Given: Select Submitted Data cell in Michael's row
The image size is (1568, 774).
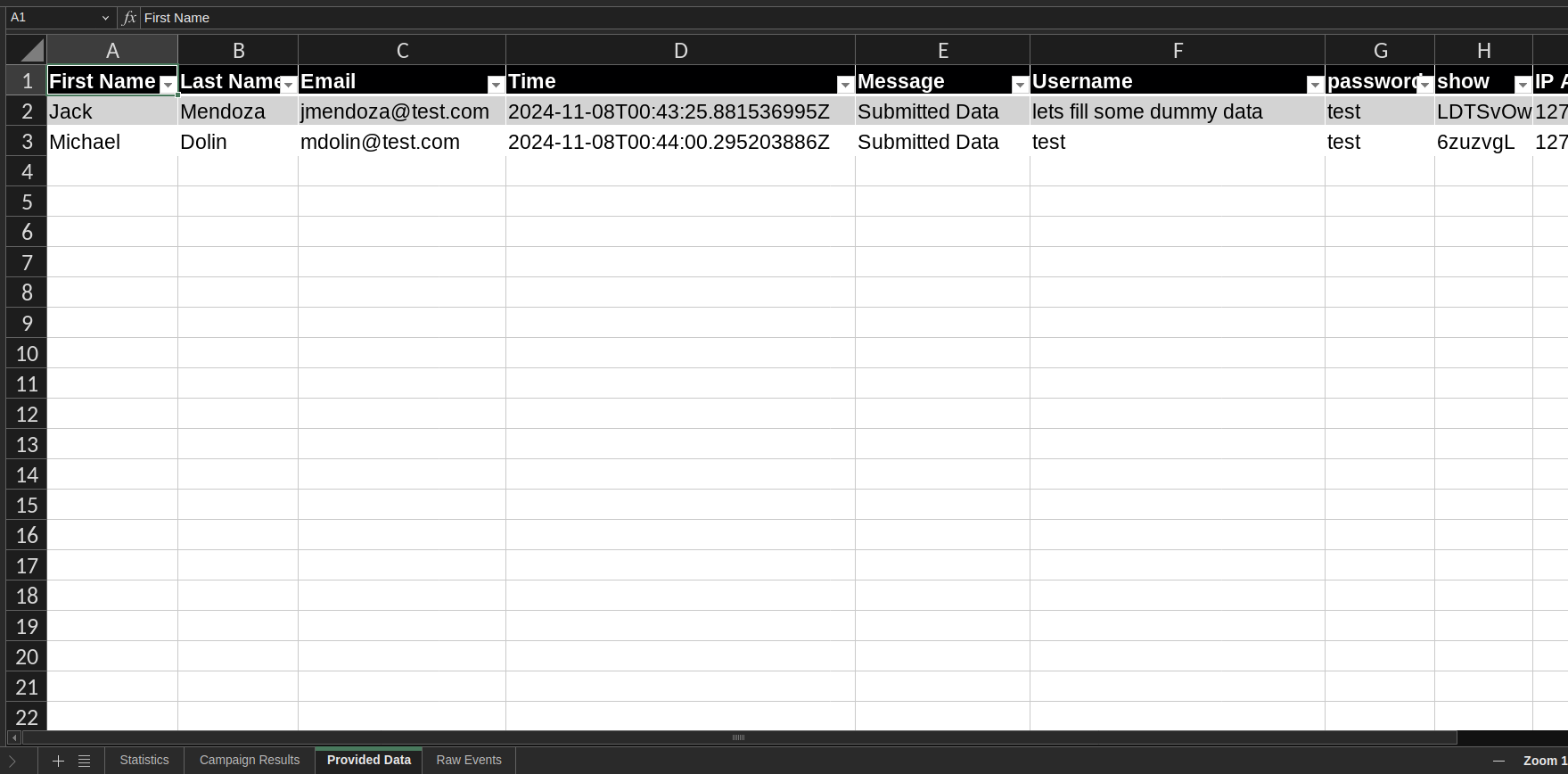Looking at the screenshot, I should point(942,142).
